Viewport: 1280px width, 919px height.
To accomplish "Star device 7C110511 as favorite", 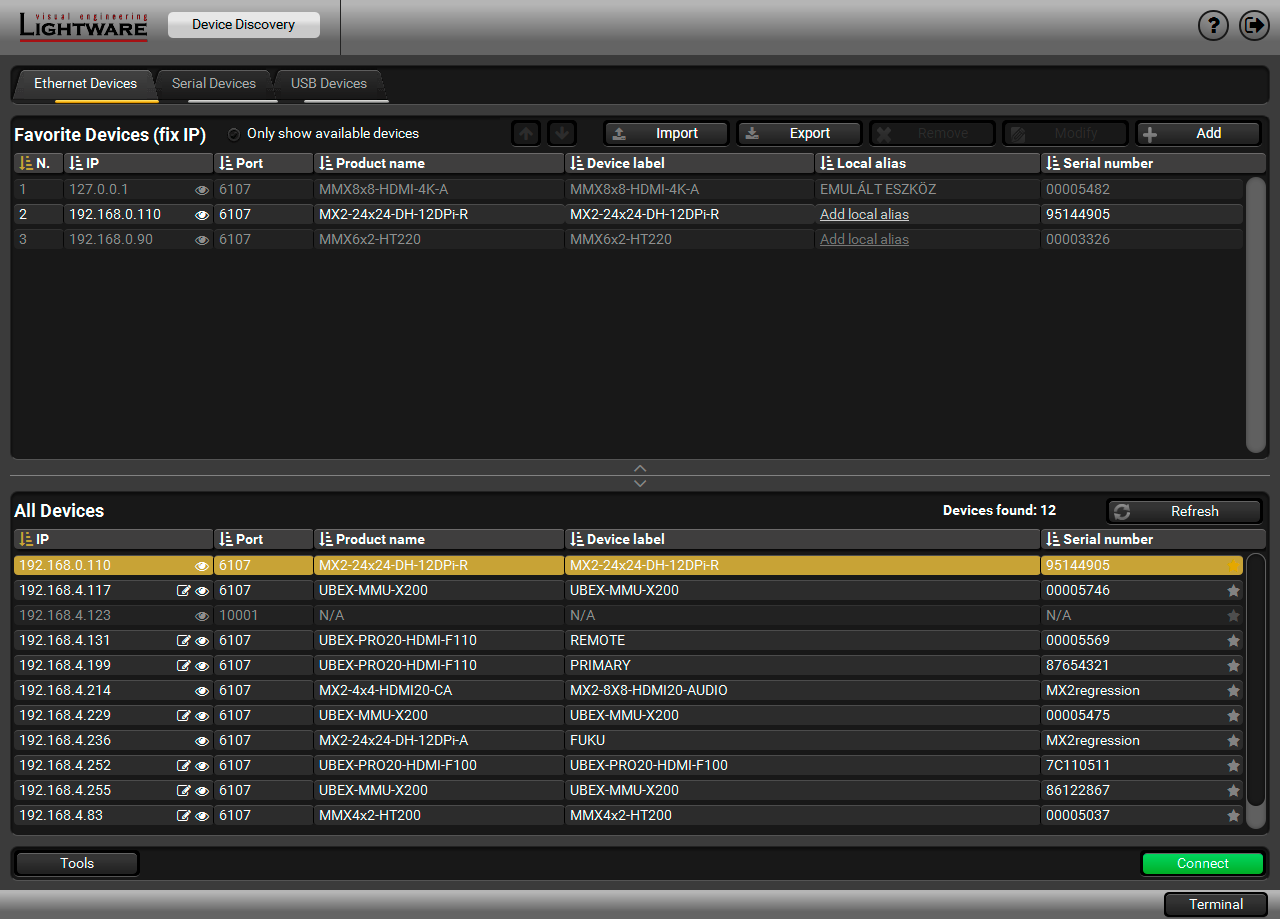I will pos(1233,766).
